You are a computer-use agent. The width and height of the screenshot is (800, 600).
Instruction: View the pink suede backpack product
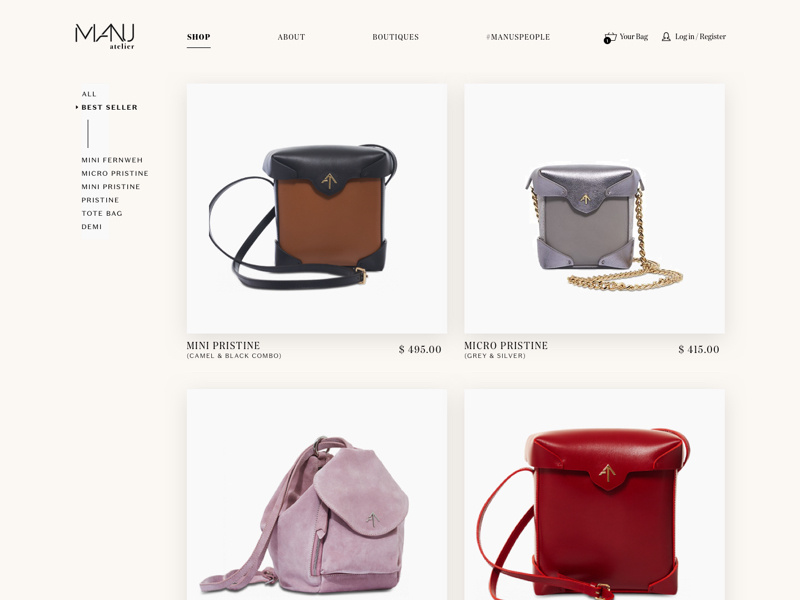pyautogui.click(x=317, y=494)
